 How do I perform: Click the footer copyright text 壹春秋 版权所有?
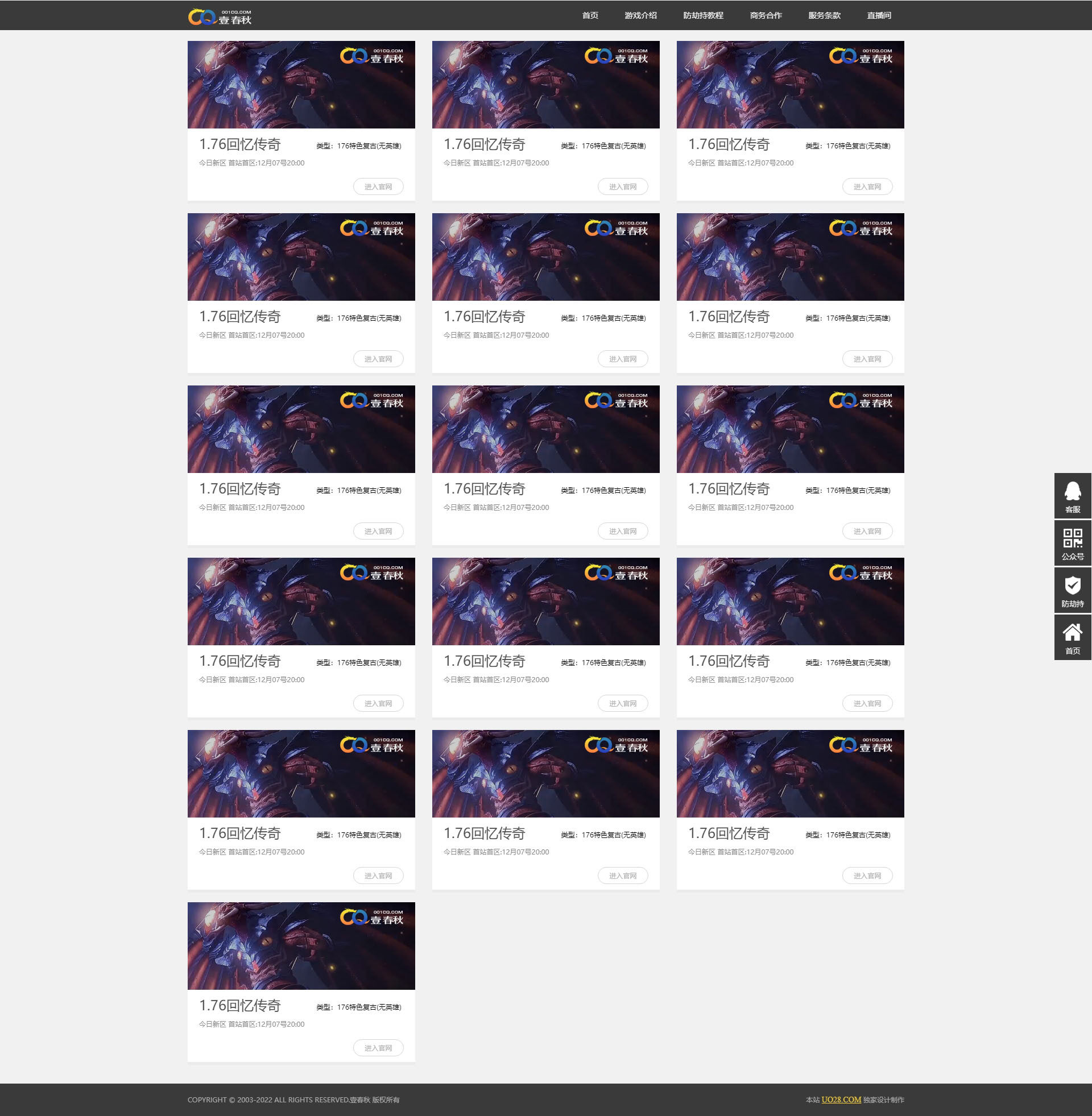pos(374,1100)
